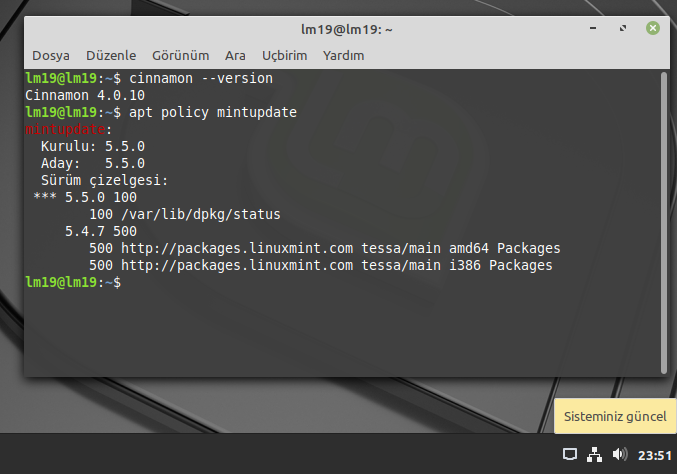677x474 pixels.
Task: Click the 'cinnamon --version' command text
Action: pyautogui.click(x=201, y=78)
